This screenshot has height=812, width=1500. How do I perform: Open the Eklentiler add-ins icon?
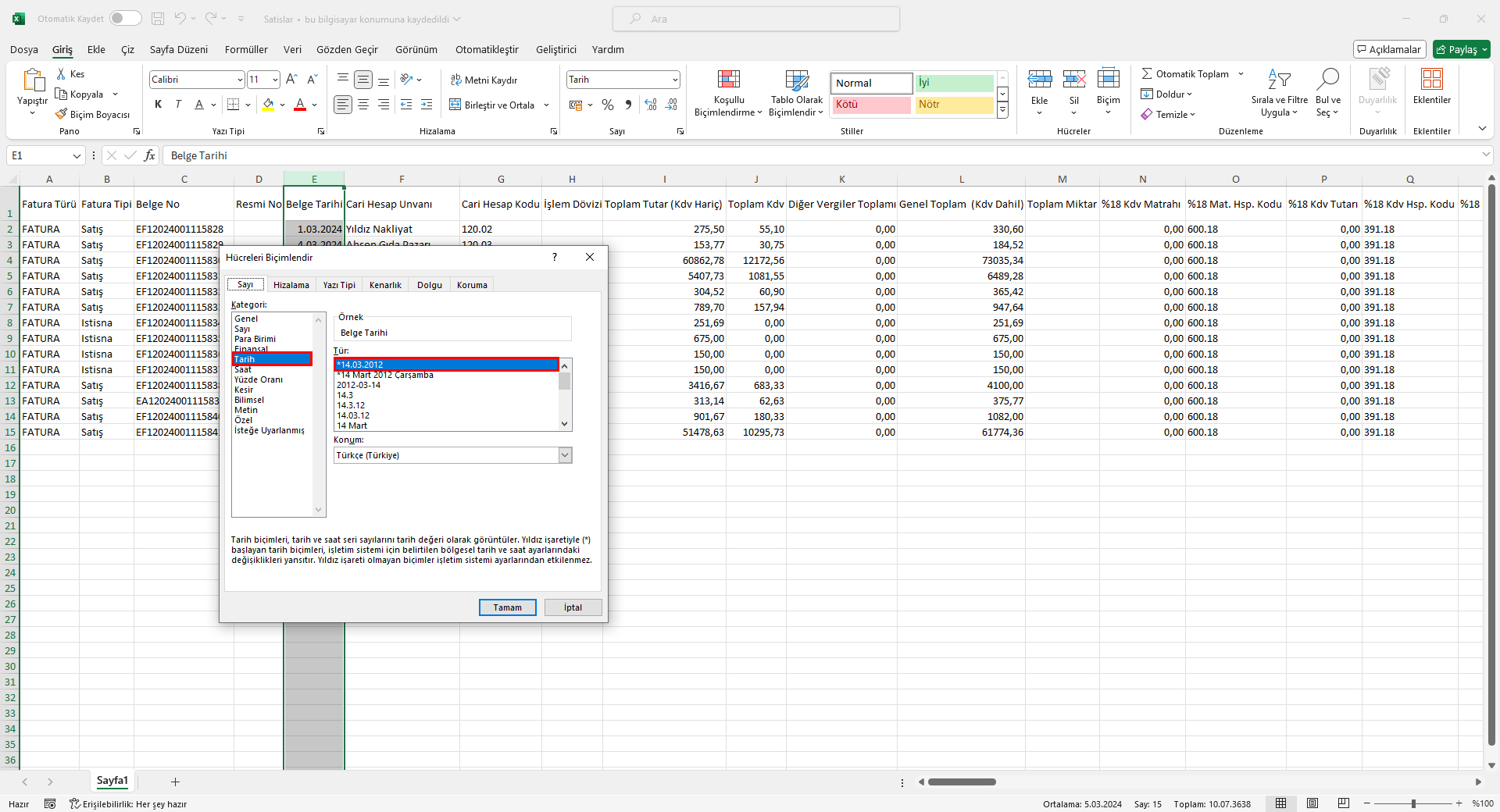coord(1431,79)
